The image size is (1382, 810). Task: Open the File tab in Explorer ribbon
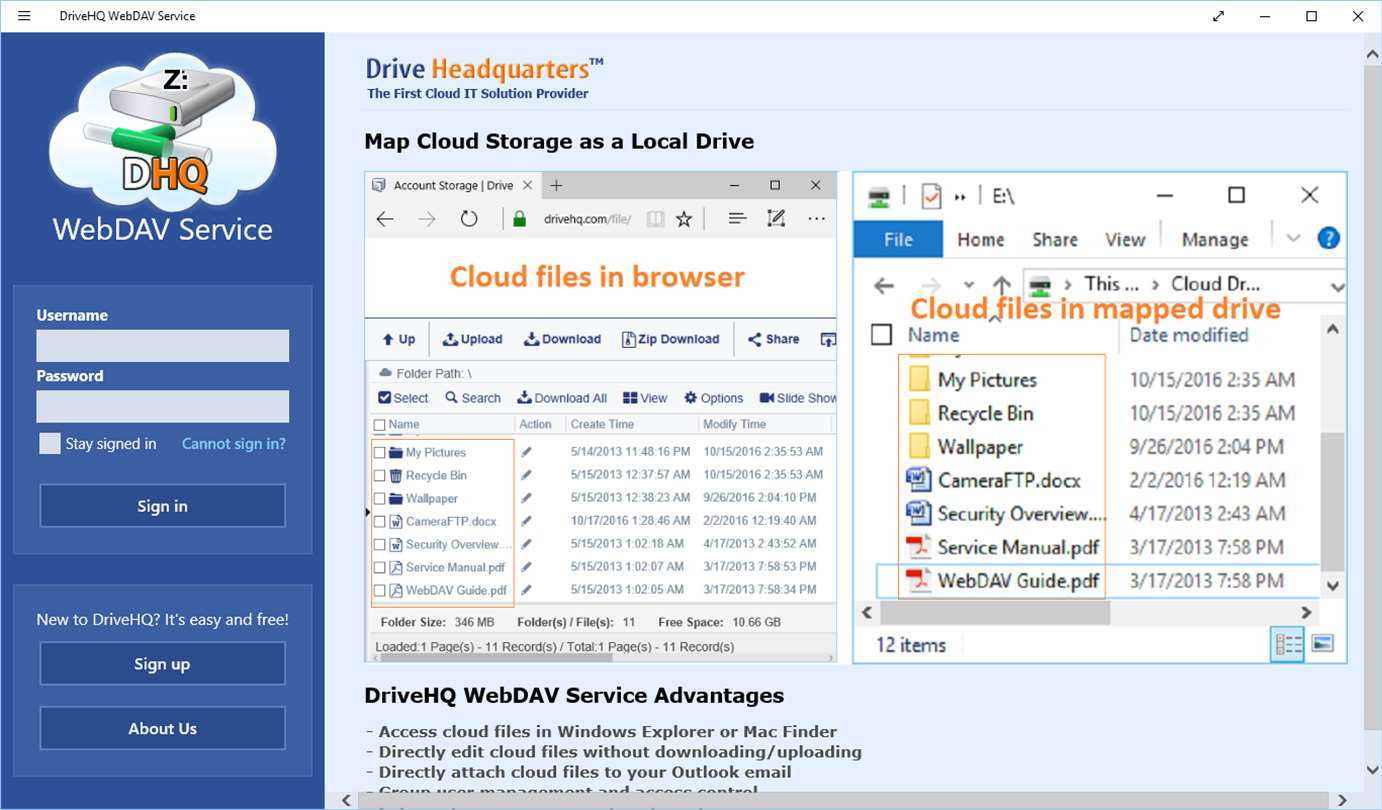pyautogui.click(x=898, y=240)
